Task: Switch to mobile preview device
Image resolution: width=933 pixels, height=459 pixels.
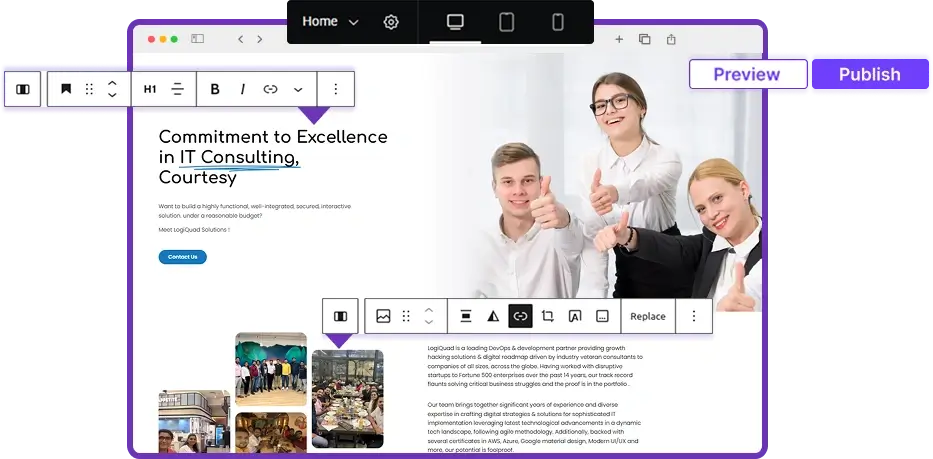Action: [558, 22]
